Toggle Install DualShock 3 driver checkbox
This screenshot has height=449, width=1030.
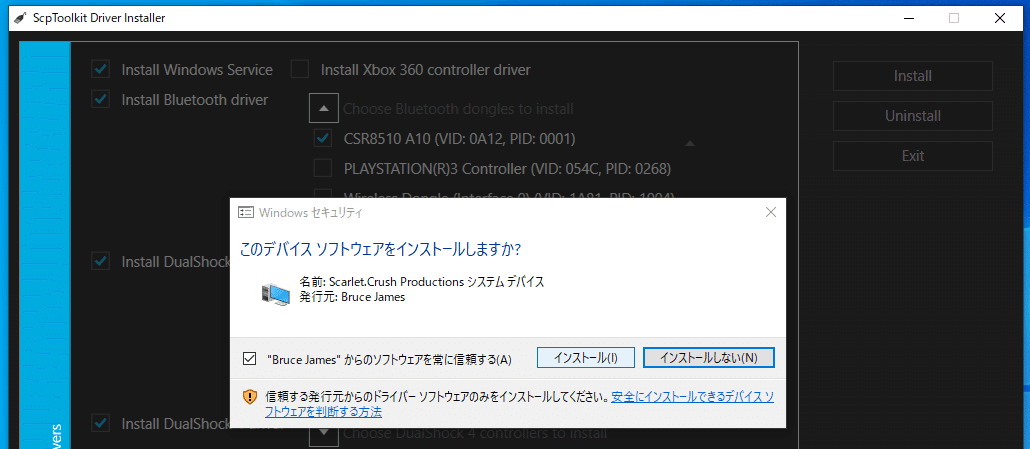(x=101, y=261)
